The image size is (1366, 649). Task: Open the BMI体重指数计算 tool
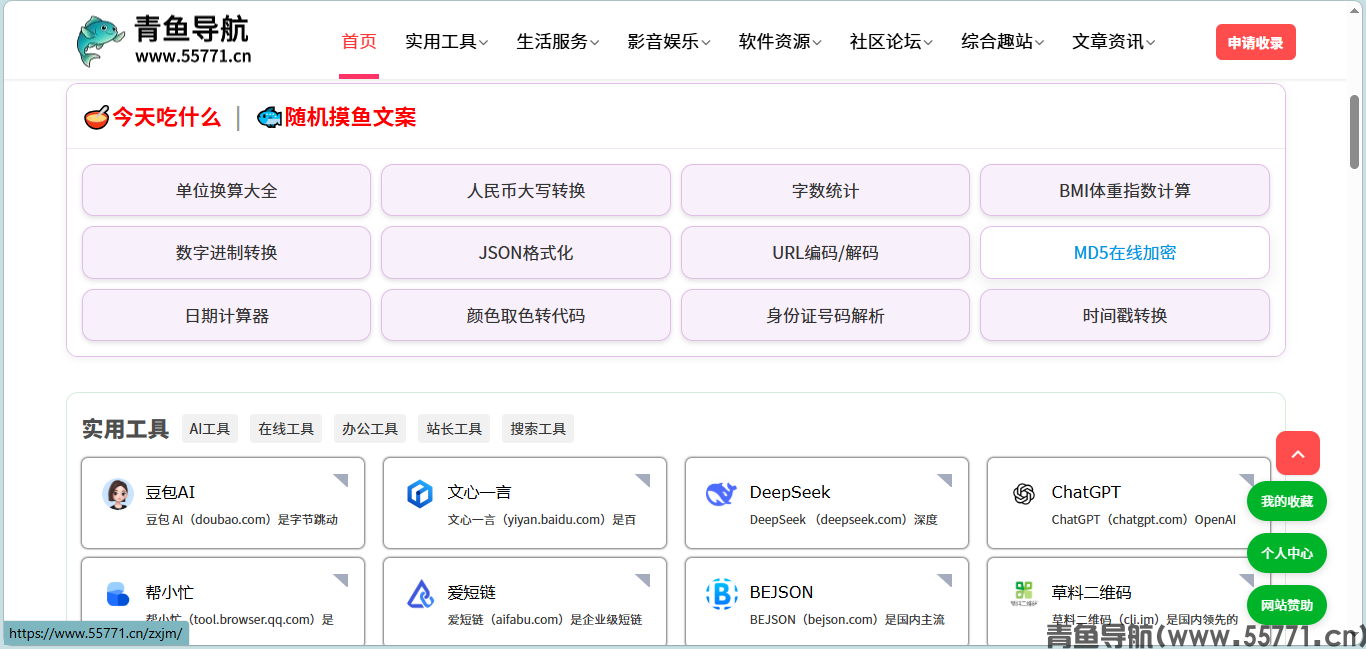coord(1125,190)
